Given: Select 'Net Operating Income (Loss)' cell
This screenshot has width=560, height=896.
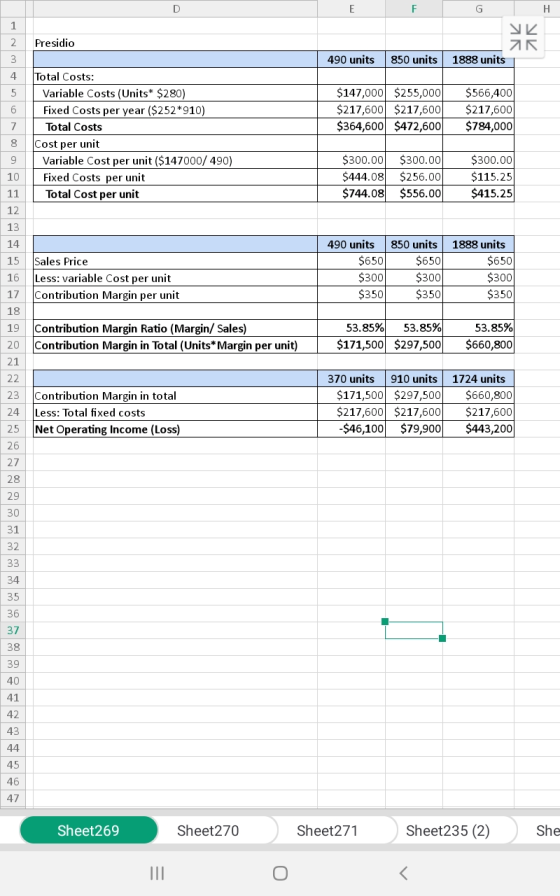Looking at the screenshot, I should 175,429.
